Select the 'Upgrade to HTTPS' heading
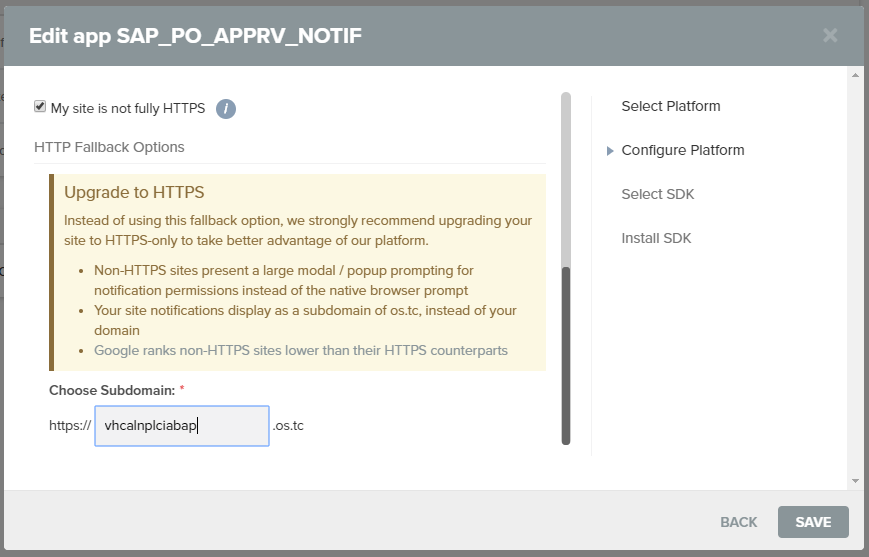 pyautogui.click(x=134, y=192)
